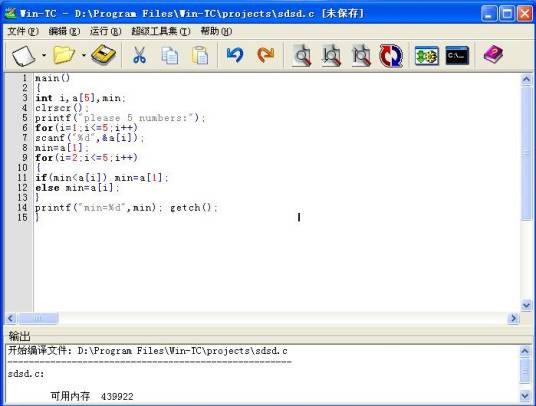Click the first magnifier Find icon
536x406 pixels.
coord(302,55)
